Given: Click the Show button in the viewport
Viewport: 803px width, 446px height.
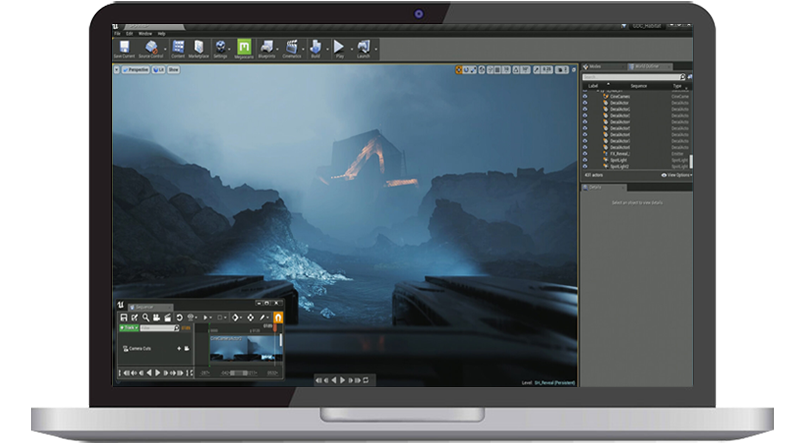Looking at the screenshot, I should 174,71.
